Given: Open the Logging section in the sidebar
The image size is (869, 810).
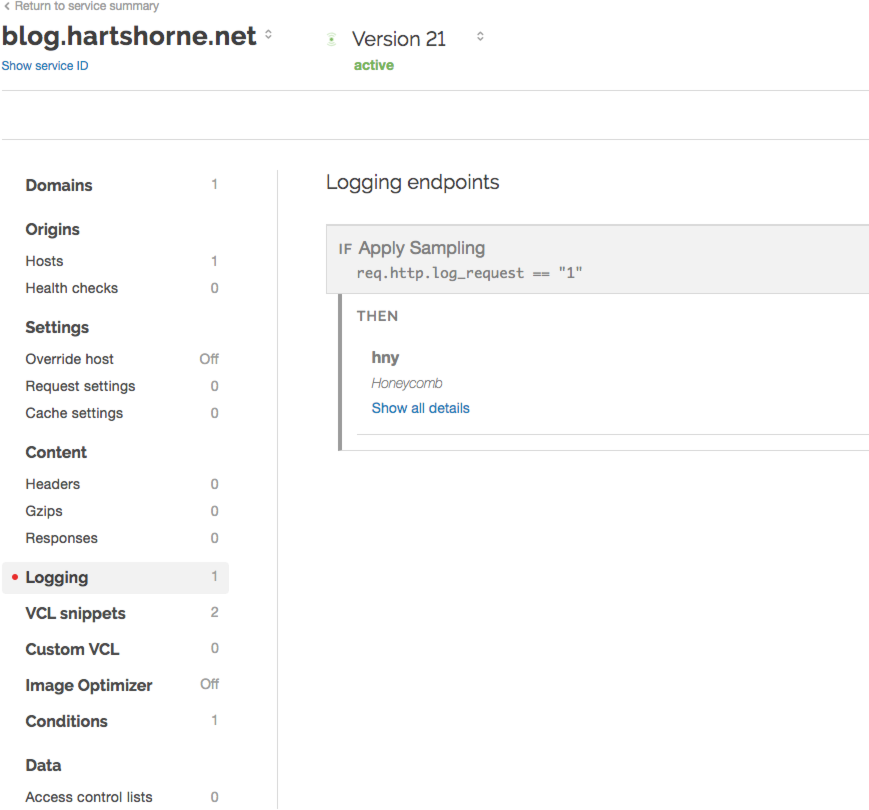Looking at the screenshot, I should coord(58,577).
